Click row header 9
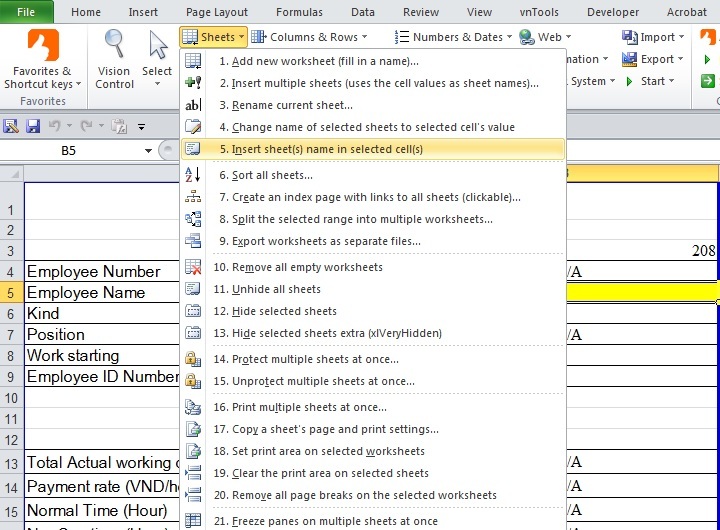 pos(11,377)
